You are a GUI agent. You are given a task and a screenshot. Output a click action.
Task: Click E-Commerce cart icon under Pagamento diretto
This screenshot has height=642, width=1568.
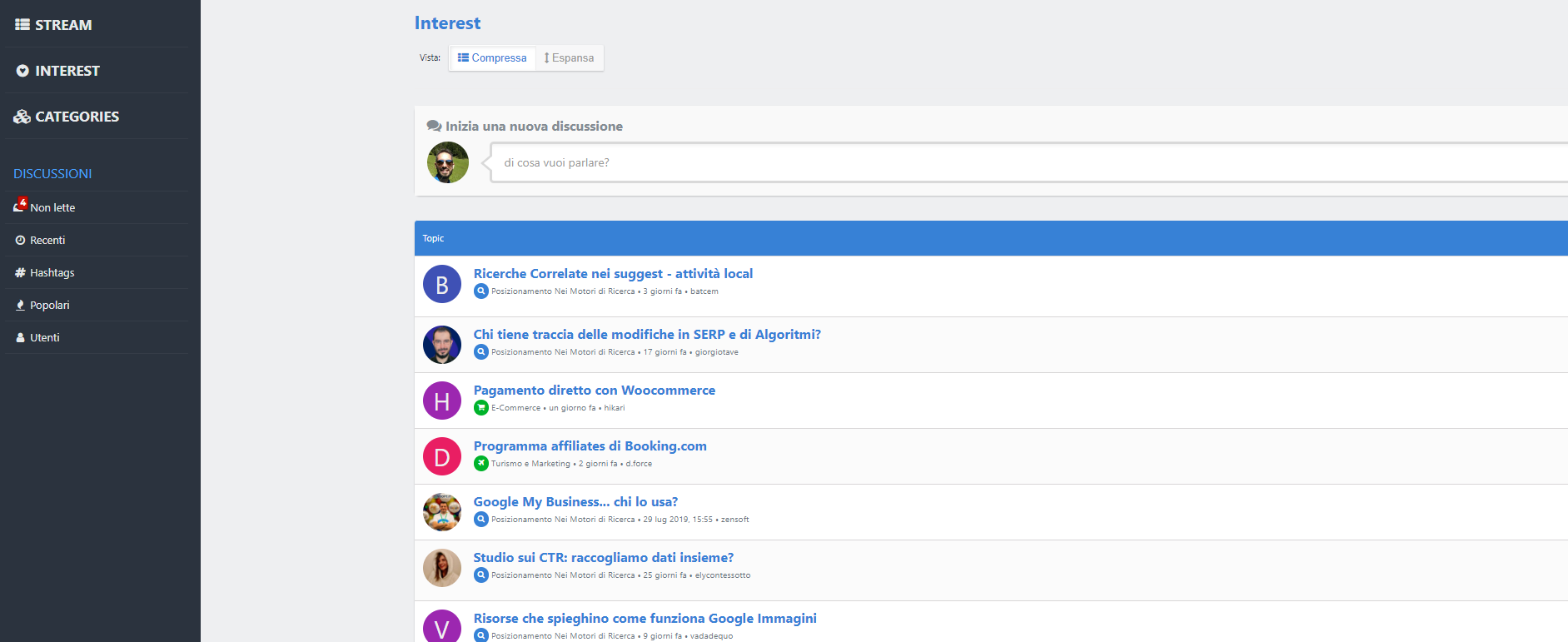click(x=481, y=408)
